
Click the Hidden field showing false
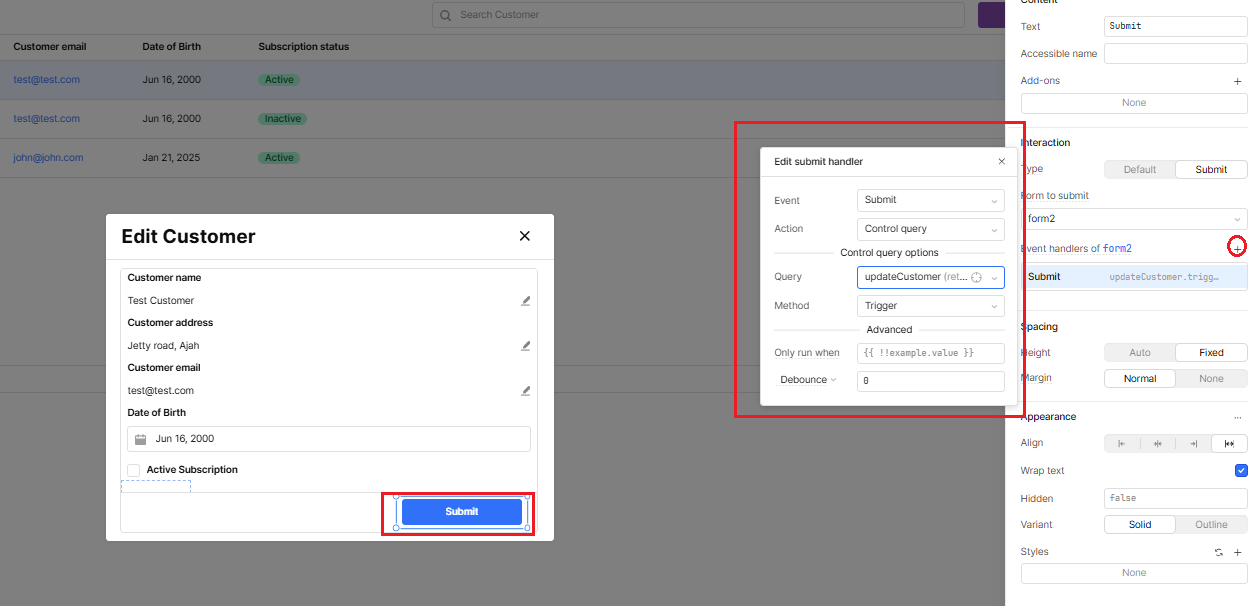(1175, 498)
